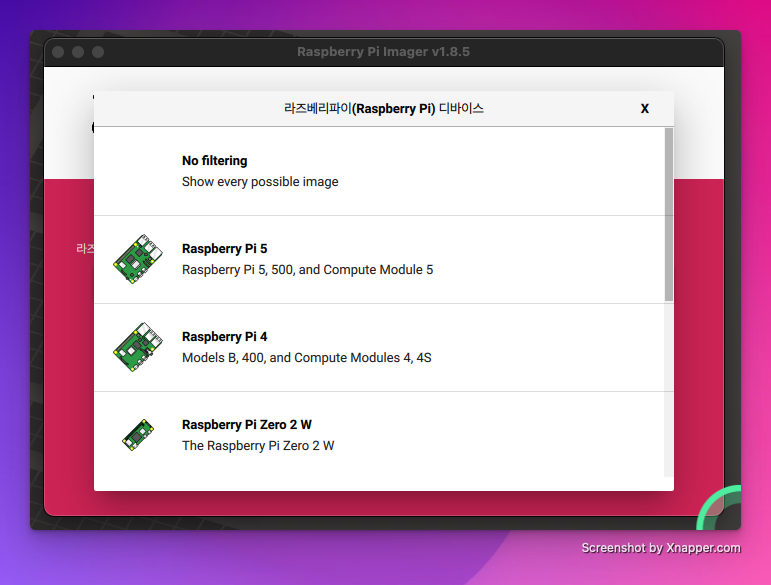Click the Raspberry Pi 5 board icon

(138, 259)
